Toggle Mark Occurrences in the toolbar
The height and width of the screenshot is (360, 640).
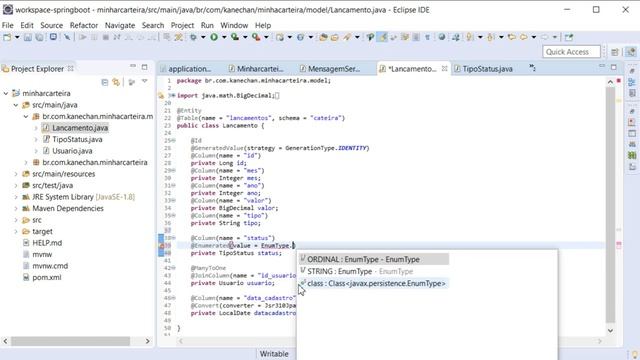[382, 37]
